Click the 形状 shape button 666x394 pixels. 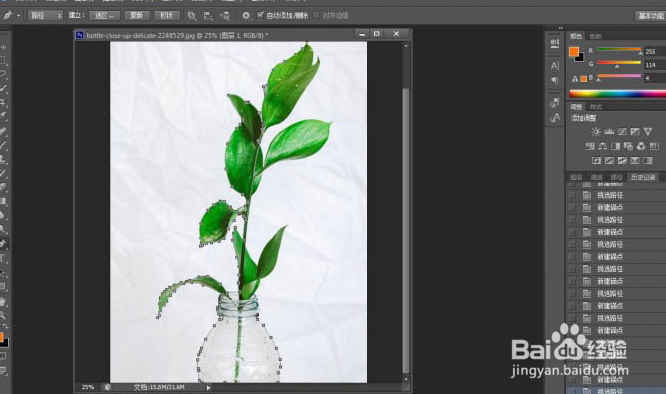click(166, 16)
